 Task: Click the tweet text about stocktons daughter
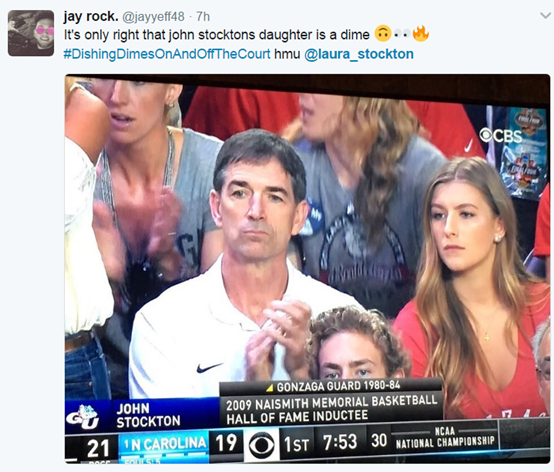click(217, 35)
